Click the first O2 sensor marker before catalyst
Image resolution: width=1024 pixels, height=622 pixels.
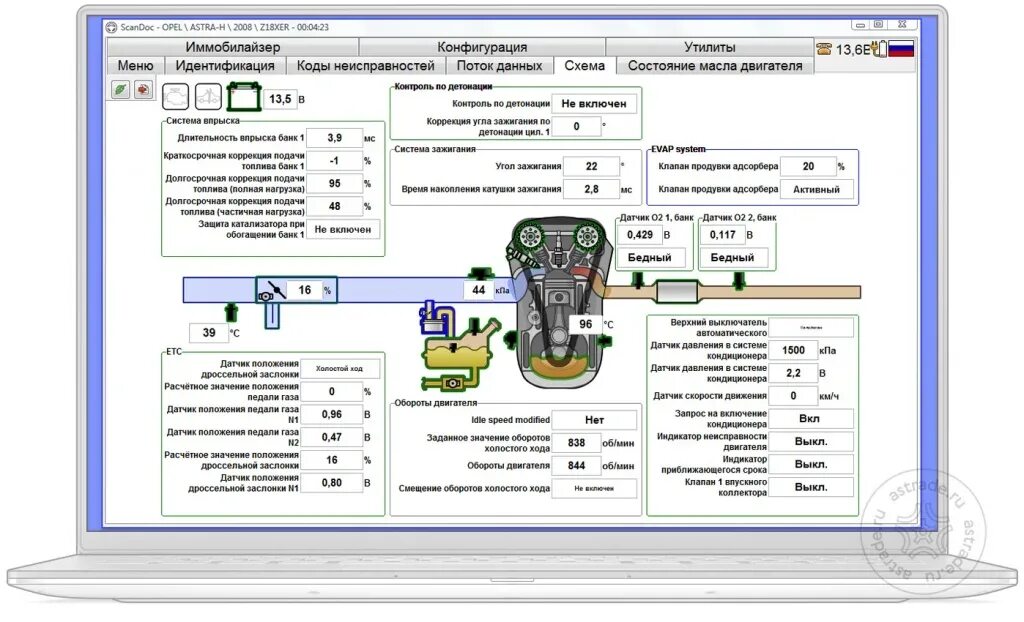coord(638,280)
